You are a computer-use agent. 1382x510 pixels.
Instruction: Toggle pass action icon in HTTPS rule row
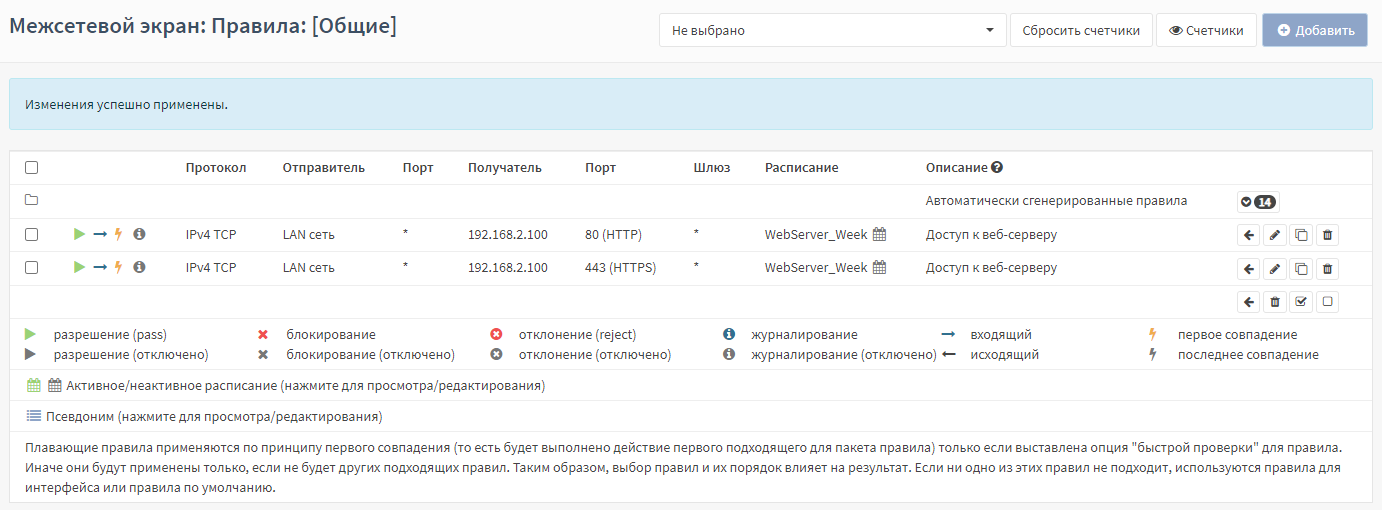(80, 268)
